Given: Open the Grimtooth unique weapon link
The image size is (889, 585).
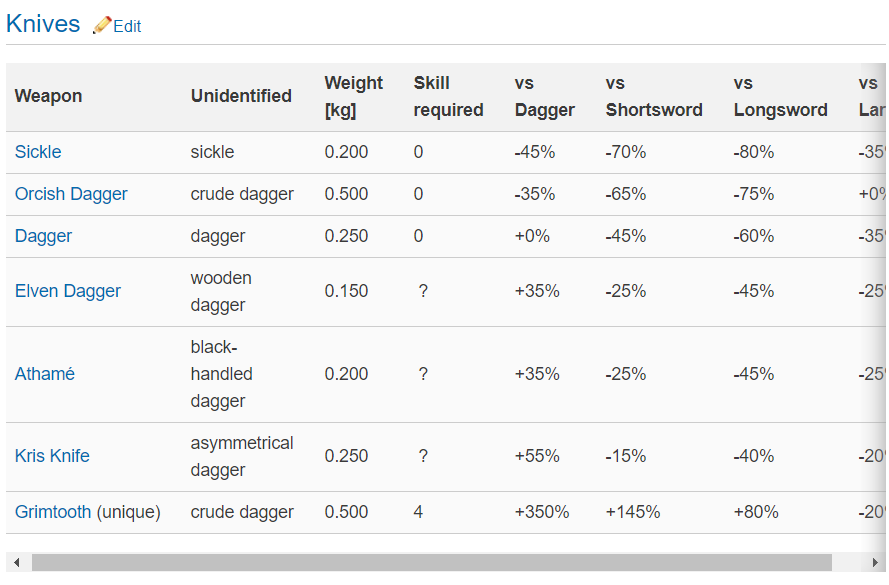Looking at the screenshot, I should (54, 512).
